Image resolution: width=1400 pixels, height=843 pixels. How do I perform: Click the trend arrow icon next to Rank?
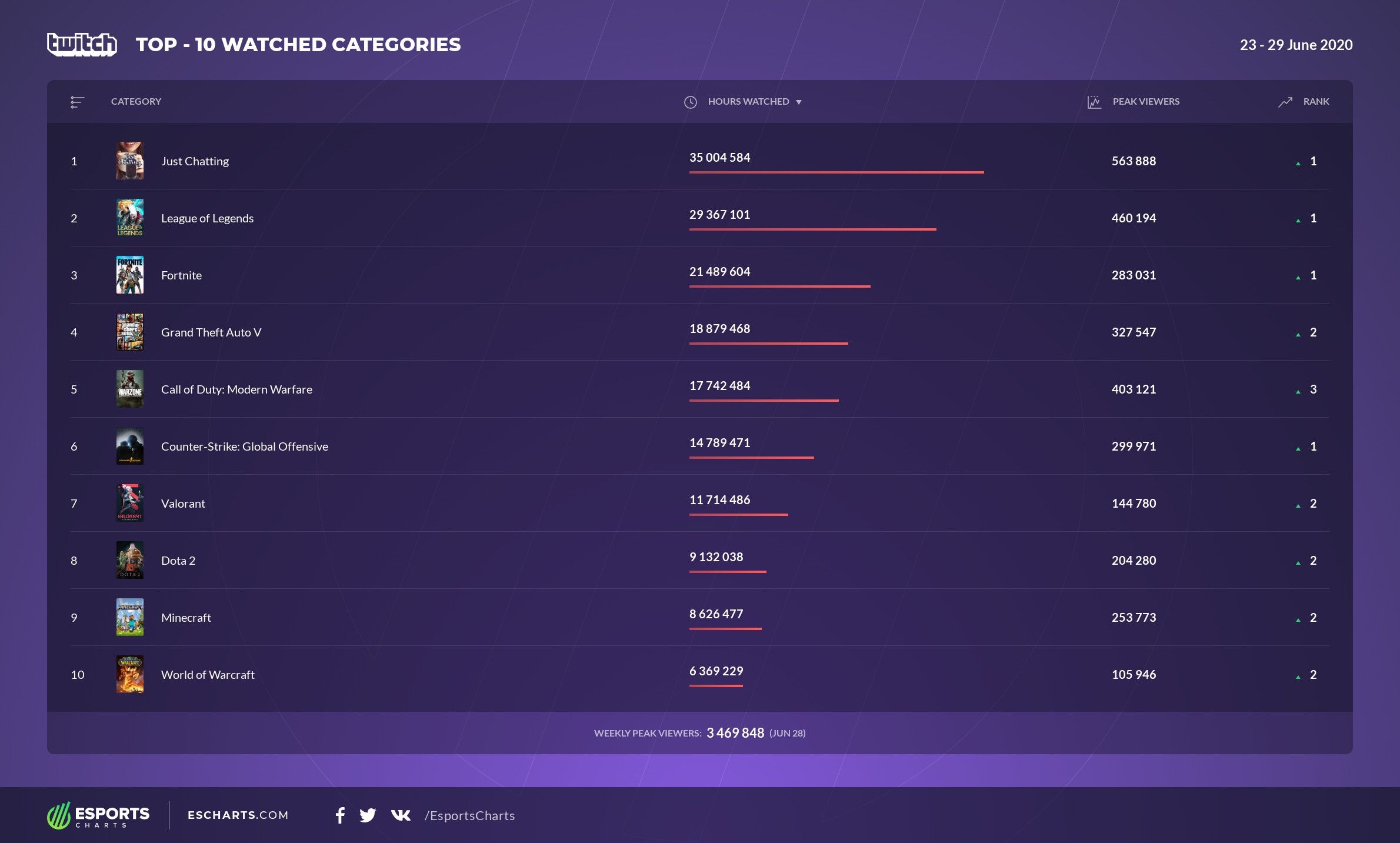coord(1285,102)
